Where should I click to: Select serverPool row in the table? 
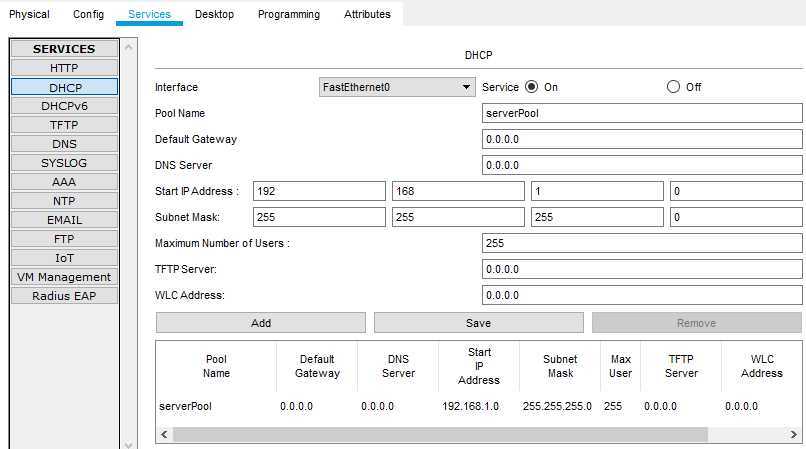coord(479,406)
